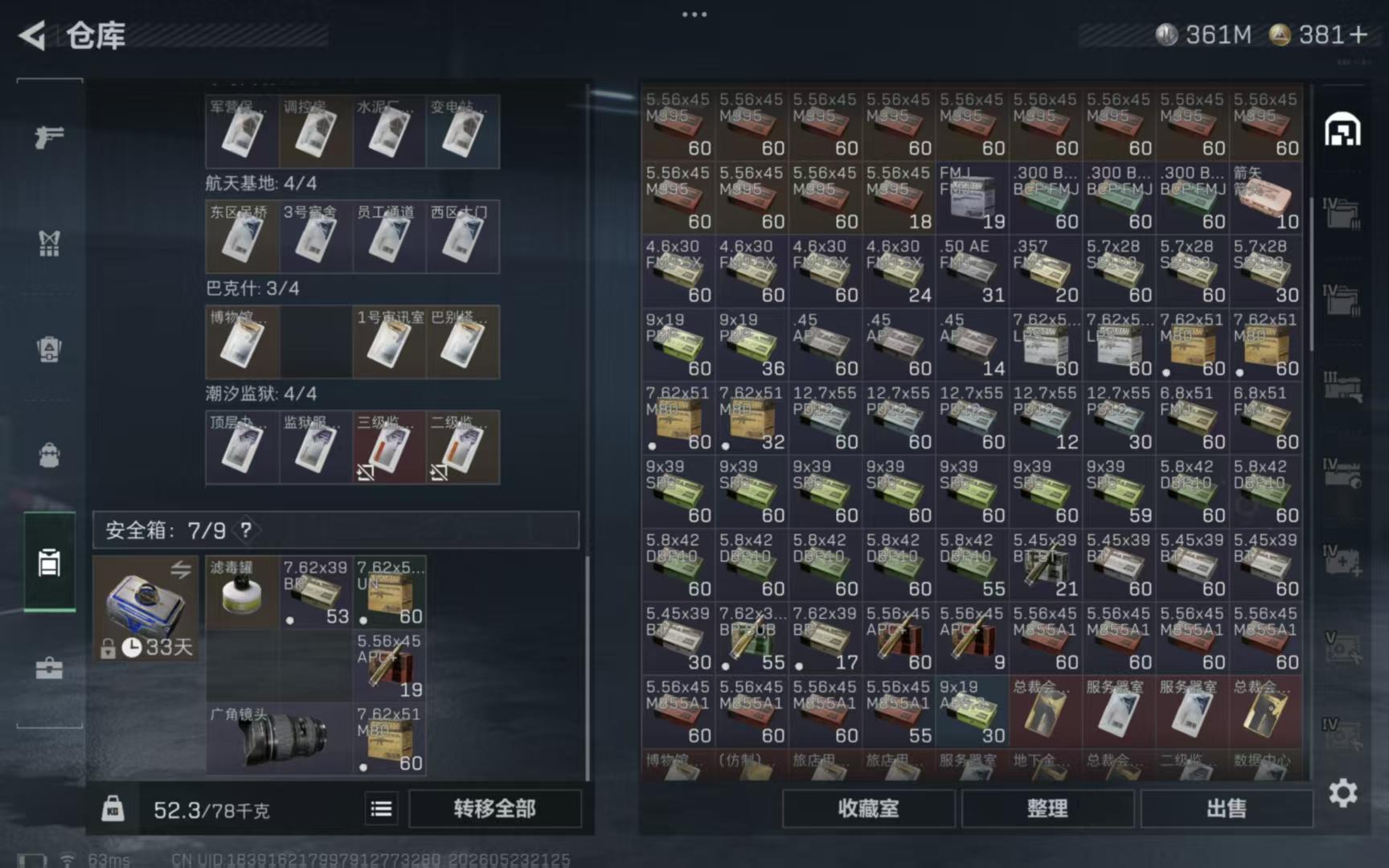The height and width of the screenshot is (868, 1389).
Task: Click the warehouse grid scrollbar
Action: 1312,273
